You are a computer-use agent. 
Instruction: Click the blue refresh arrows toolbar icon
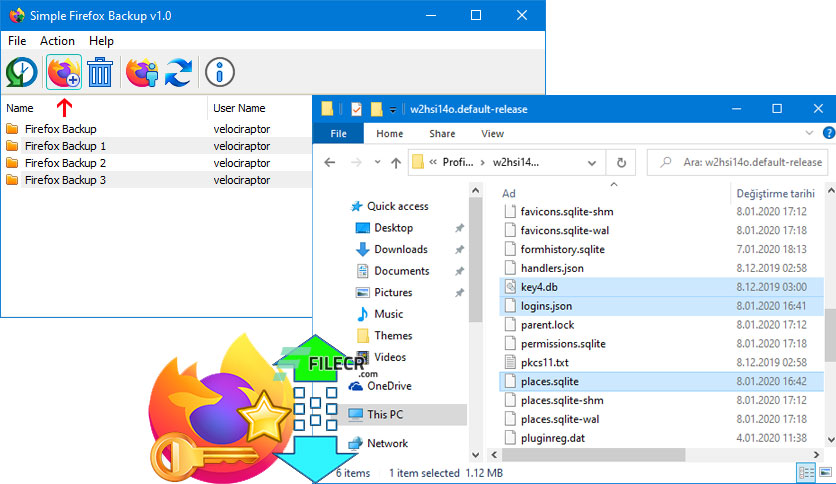tap(178, 72)
